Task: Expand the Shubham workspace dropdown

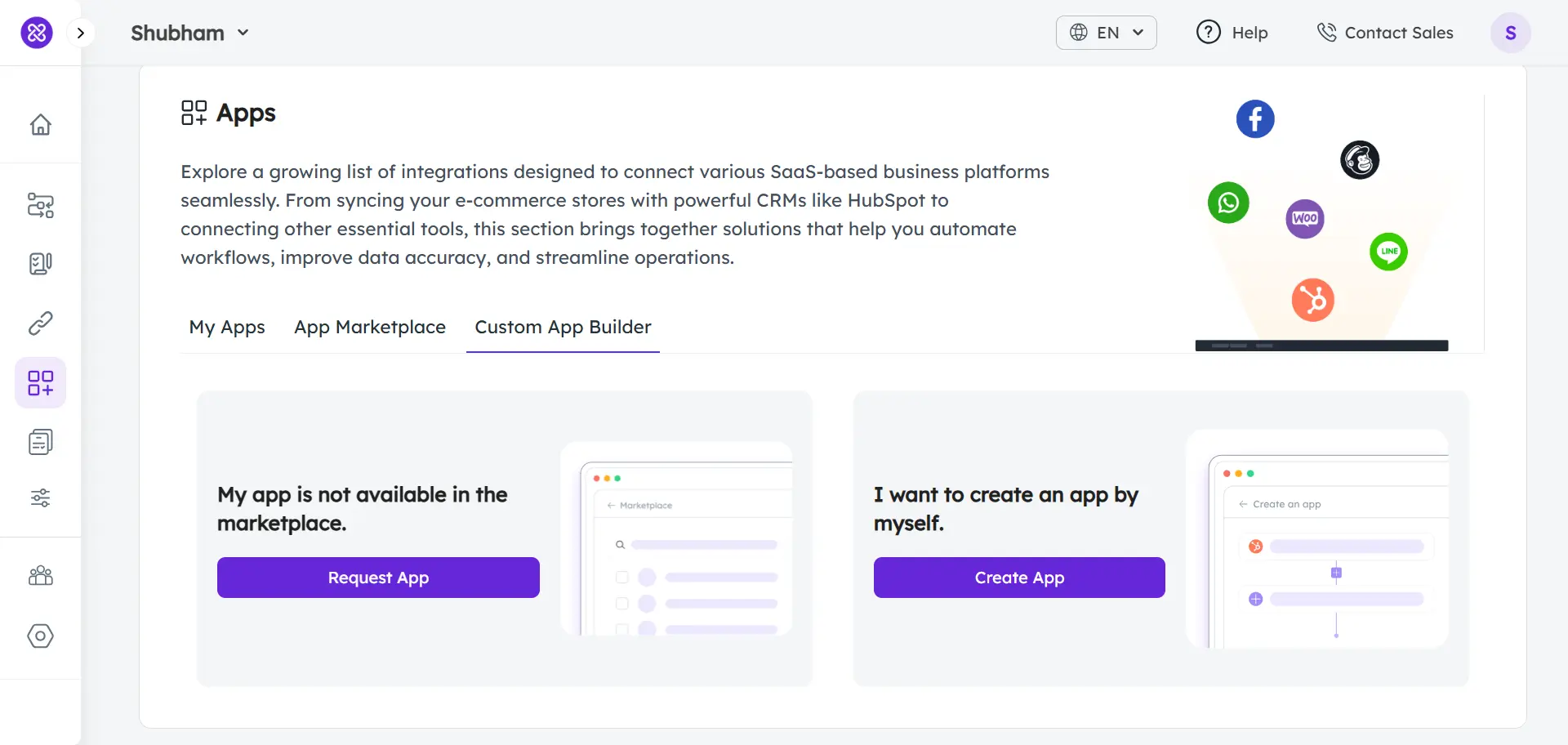Action: click(x=189, y=33)
